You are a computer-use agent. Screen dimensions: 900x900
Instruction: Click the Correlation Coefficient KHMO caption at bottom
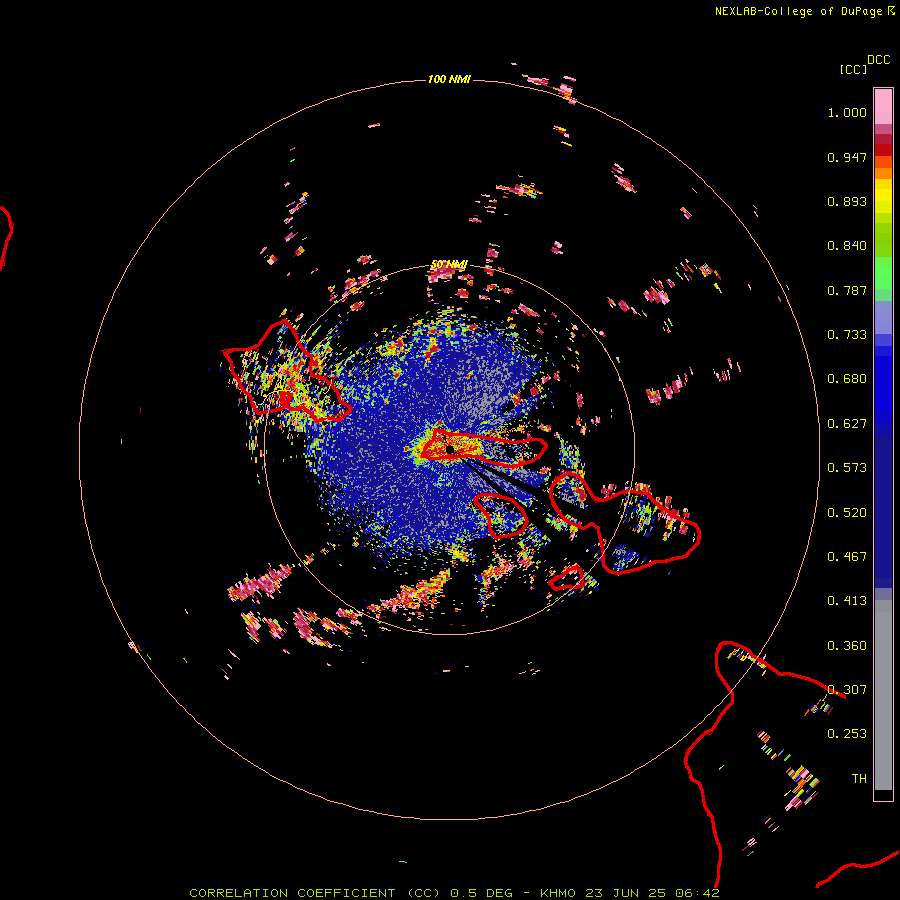click(x=454, y=893)
